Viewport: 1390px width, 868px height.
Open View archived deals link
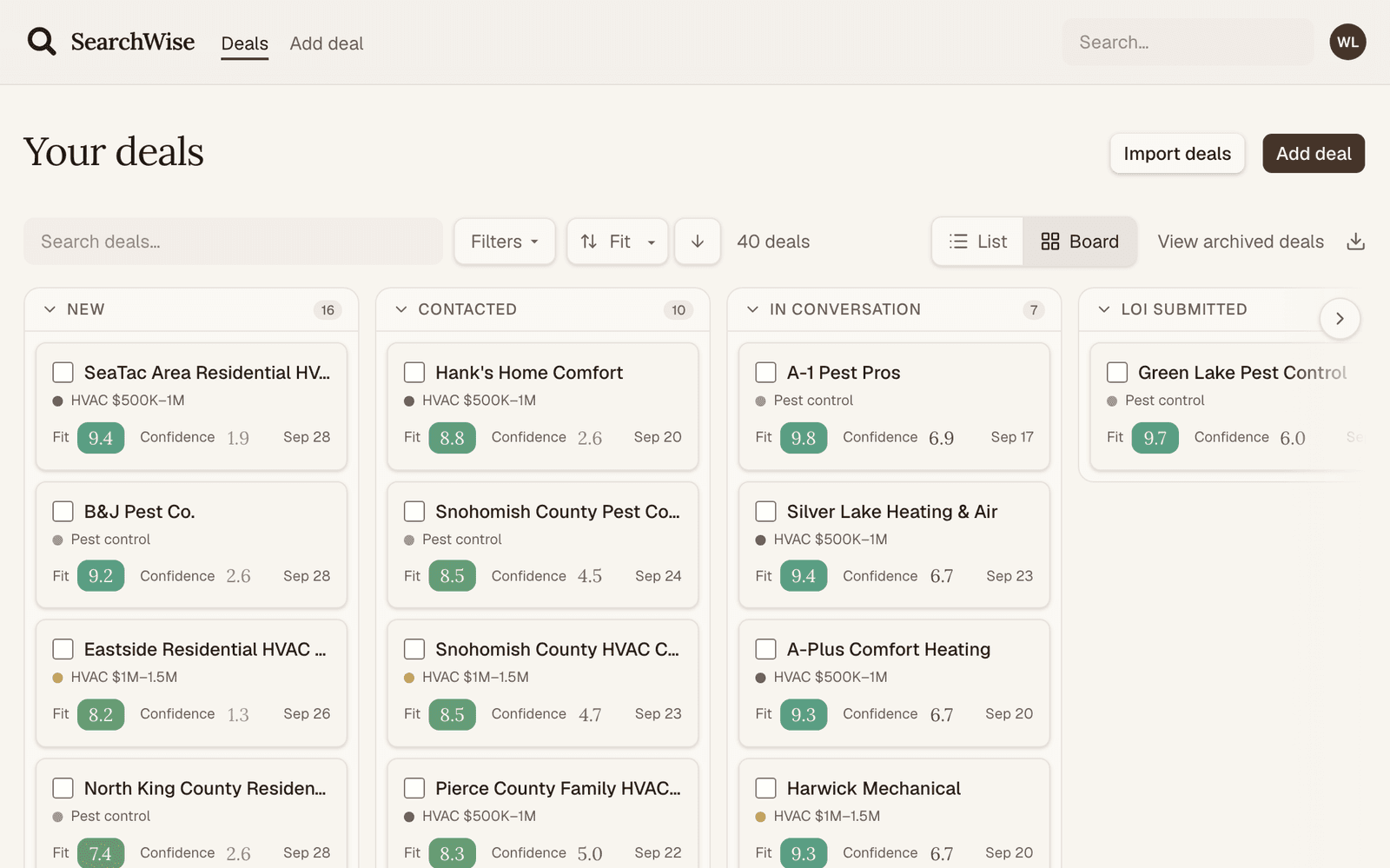tap(1241, 242)
